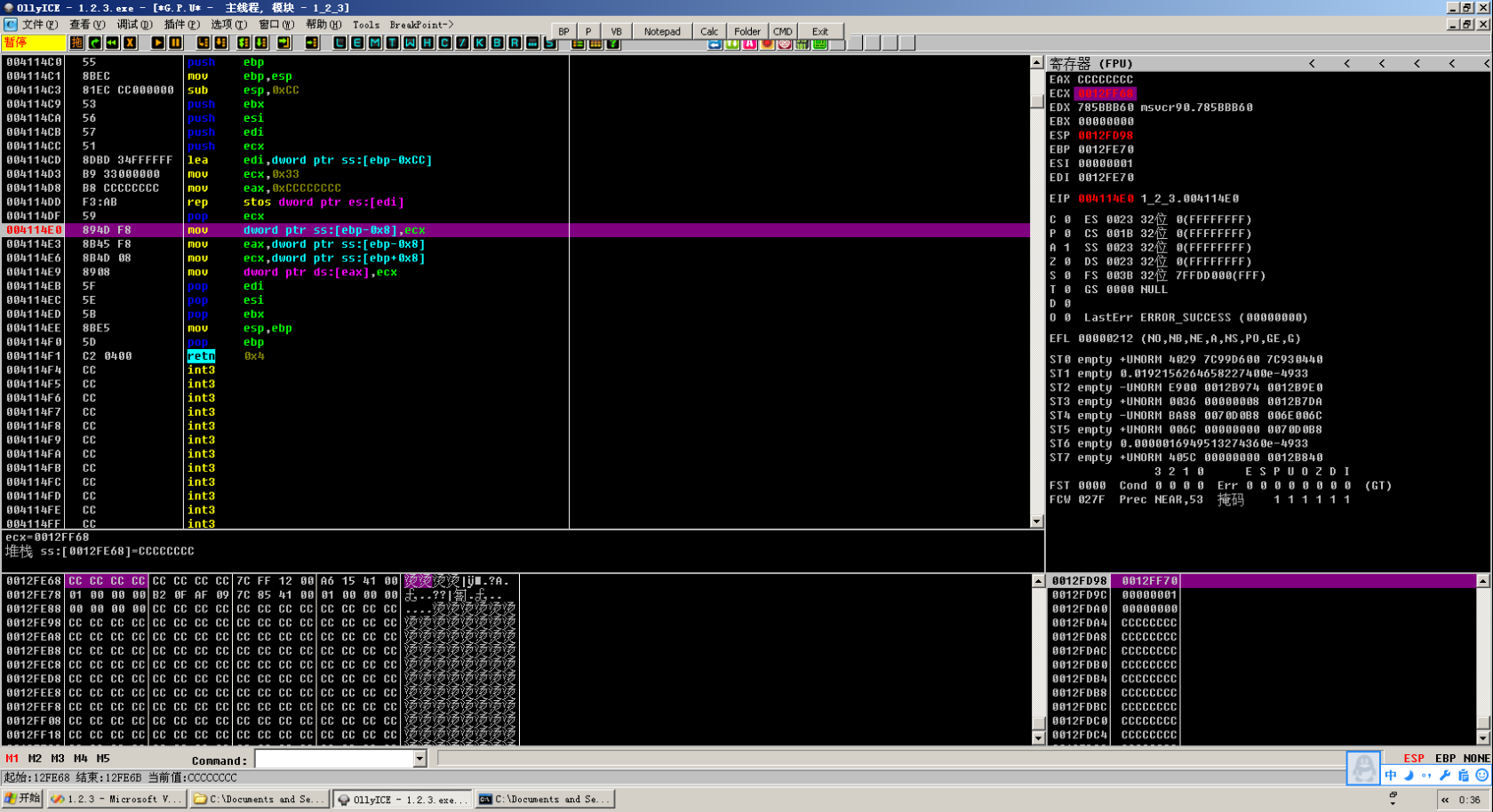Open the Log window via L icon
1493x812 pixels.
coord(340,43)
